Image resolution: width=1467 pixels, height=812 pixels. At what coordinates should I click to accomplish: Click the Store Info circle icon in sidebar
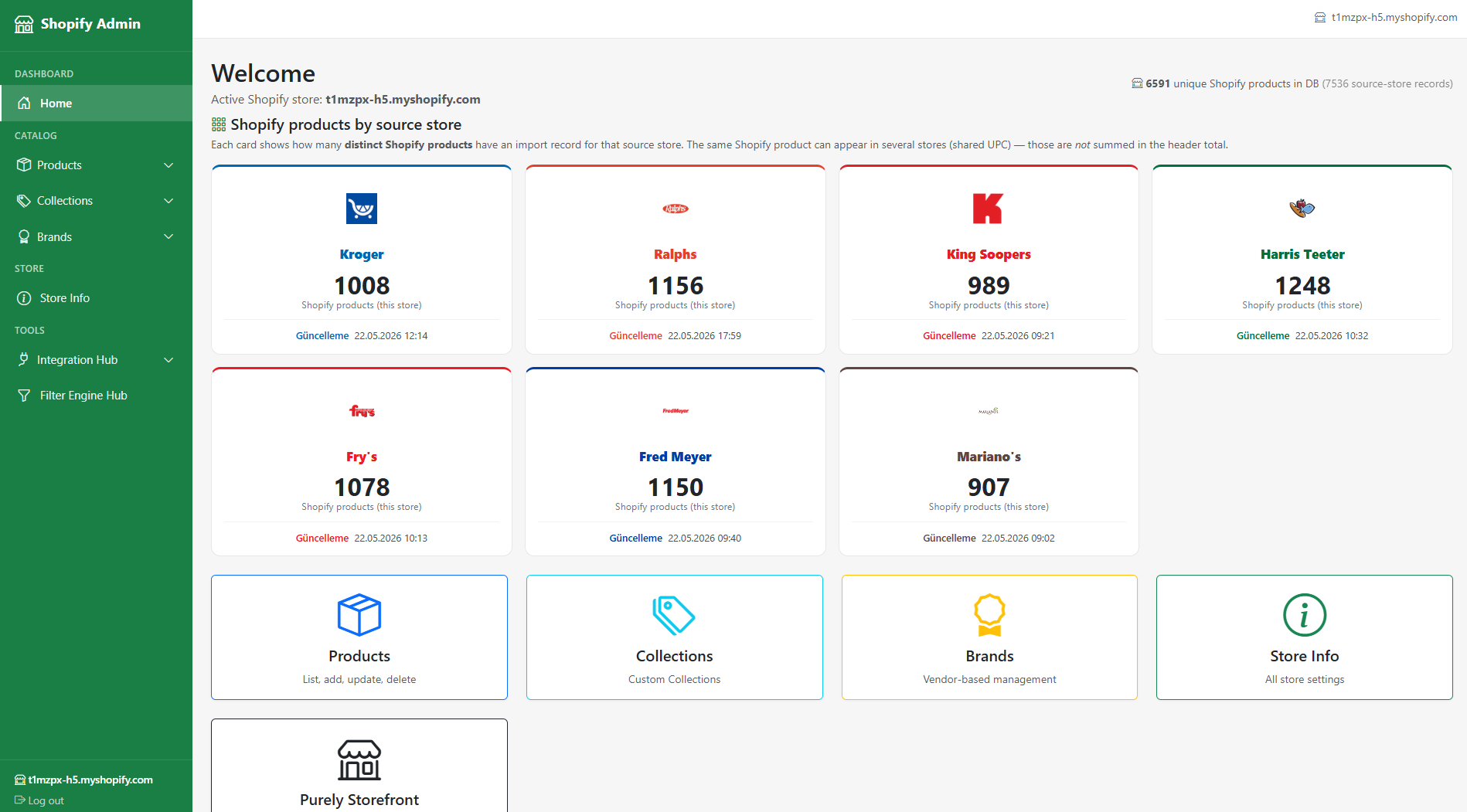(24, 298)
